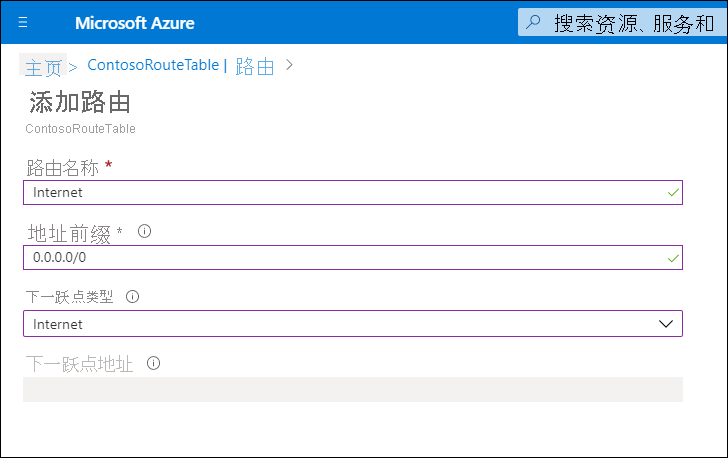Click the 添加路由 page title
This screenshot has width=728, height=458.
(80, 102)
